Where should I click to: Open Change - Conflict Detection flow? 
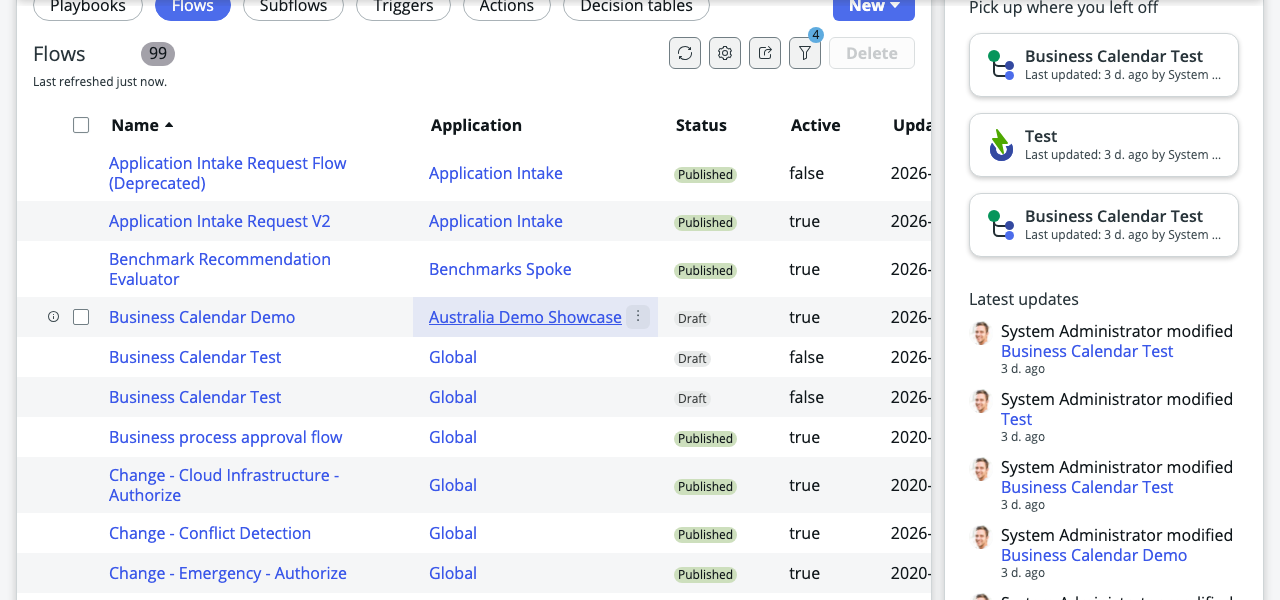(x=210, y=533)
